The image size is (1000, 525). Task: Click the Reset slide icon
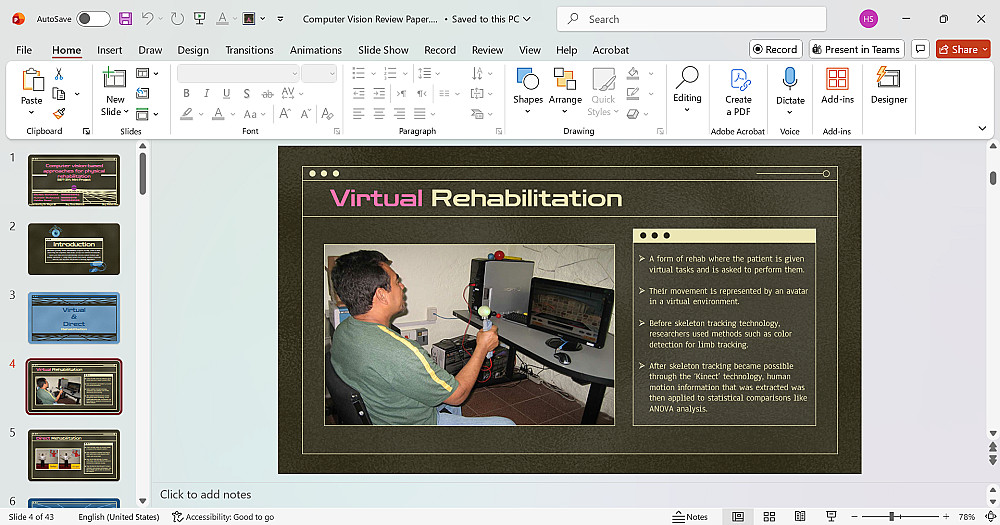pyautogui.click(x=143, y=94)
